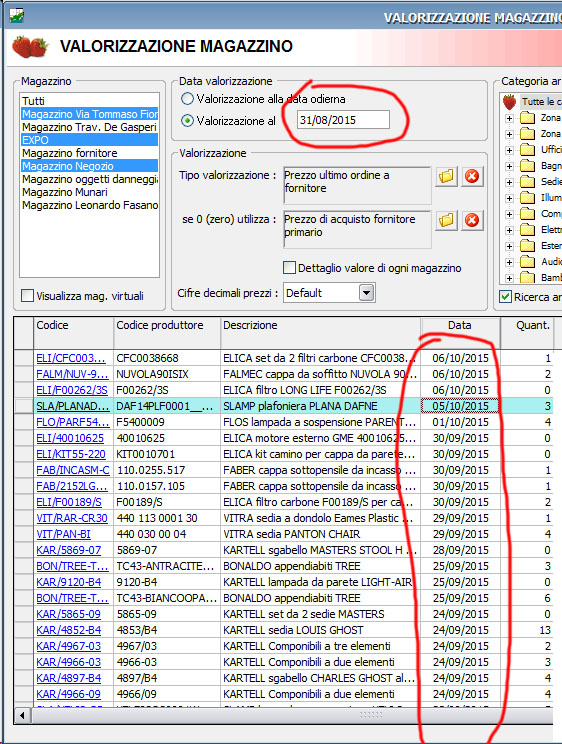Select 'Magazzino fornitore' list entry
The height and width of the screenshot is (744, 562).
coord(89,153)
